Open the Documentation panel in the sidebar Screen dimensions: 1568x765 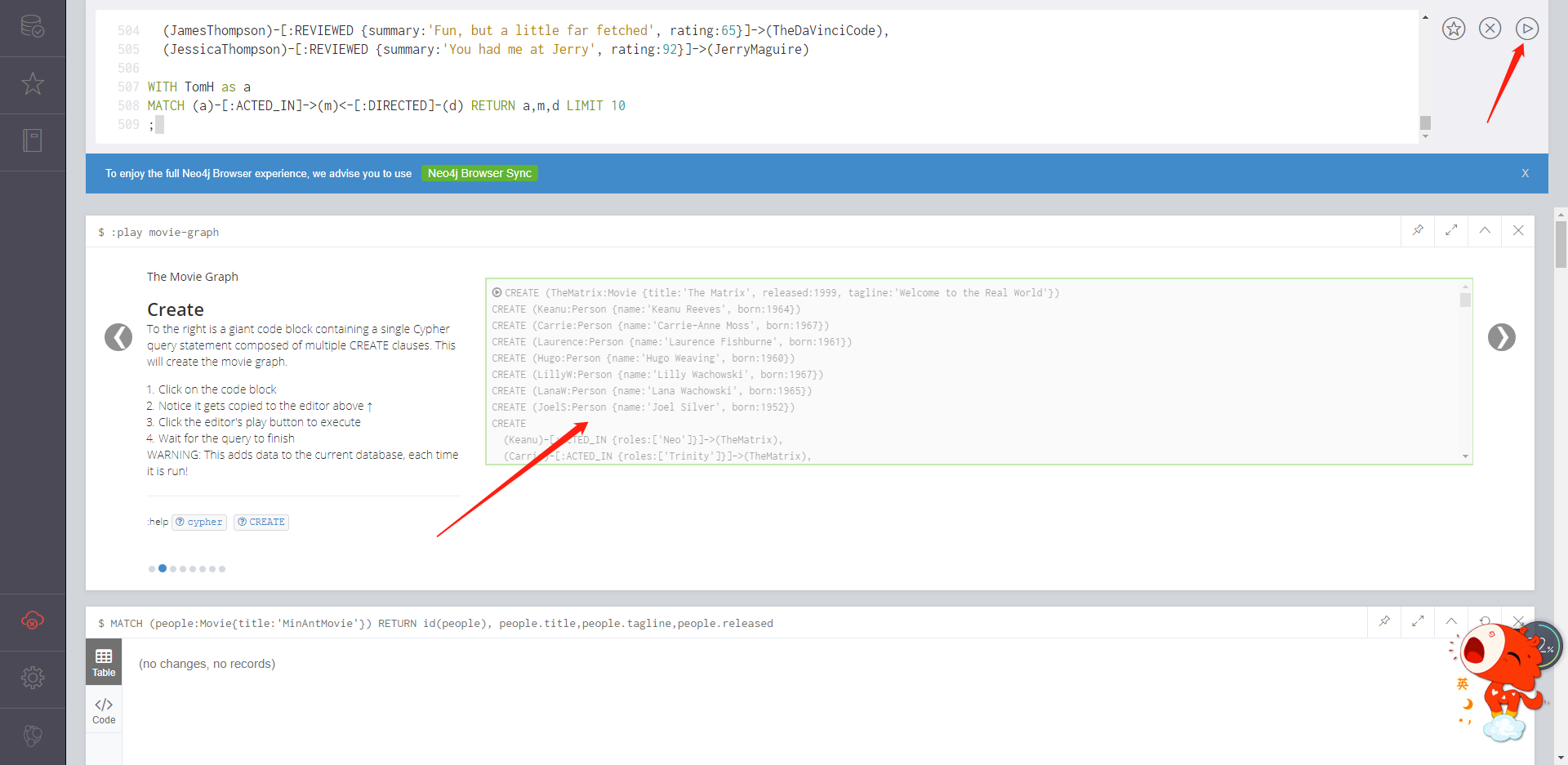(x=33, y=140)
